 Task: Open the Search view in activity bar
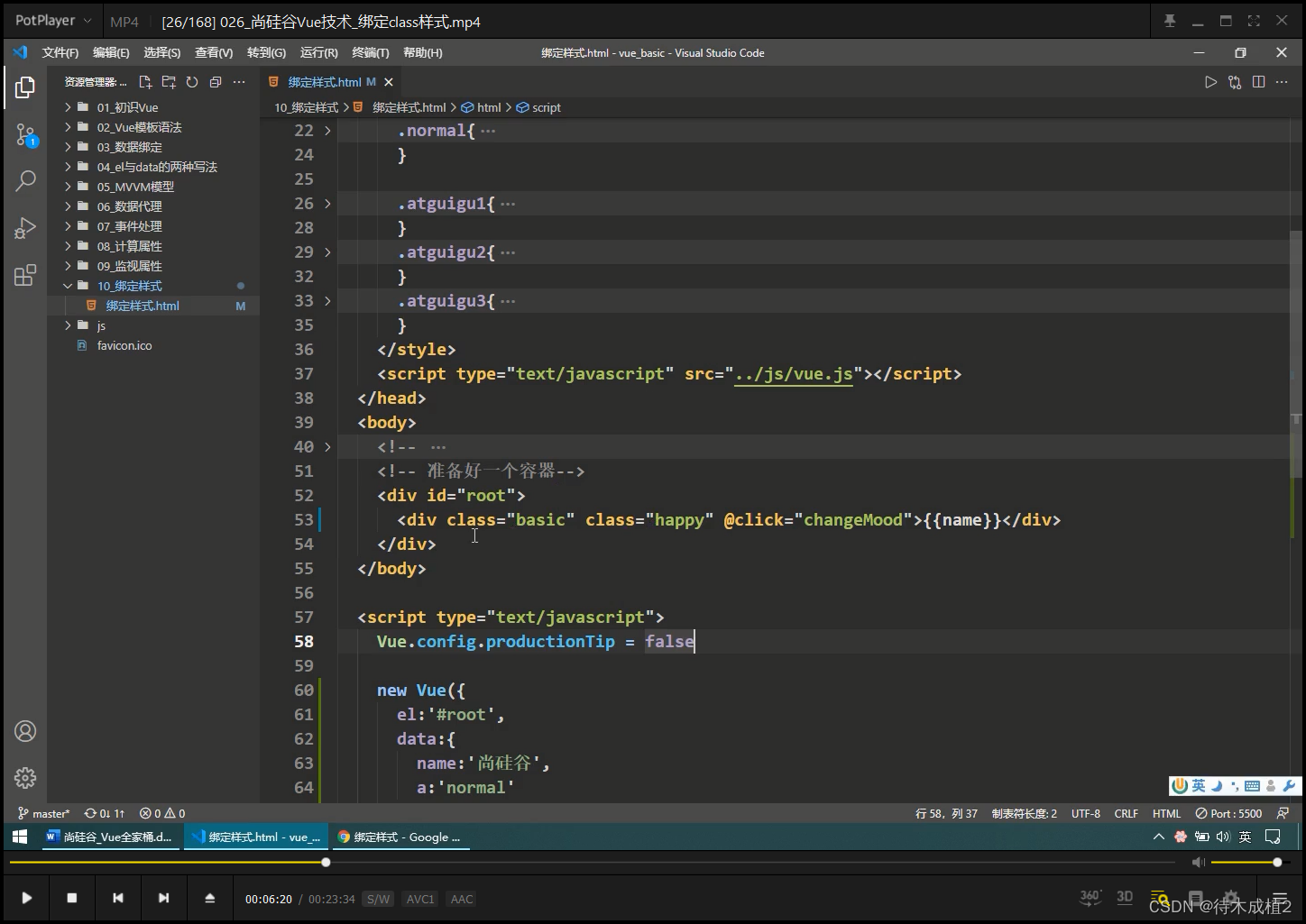click(25, 181)
